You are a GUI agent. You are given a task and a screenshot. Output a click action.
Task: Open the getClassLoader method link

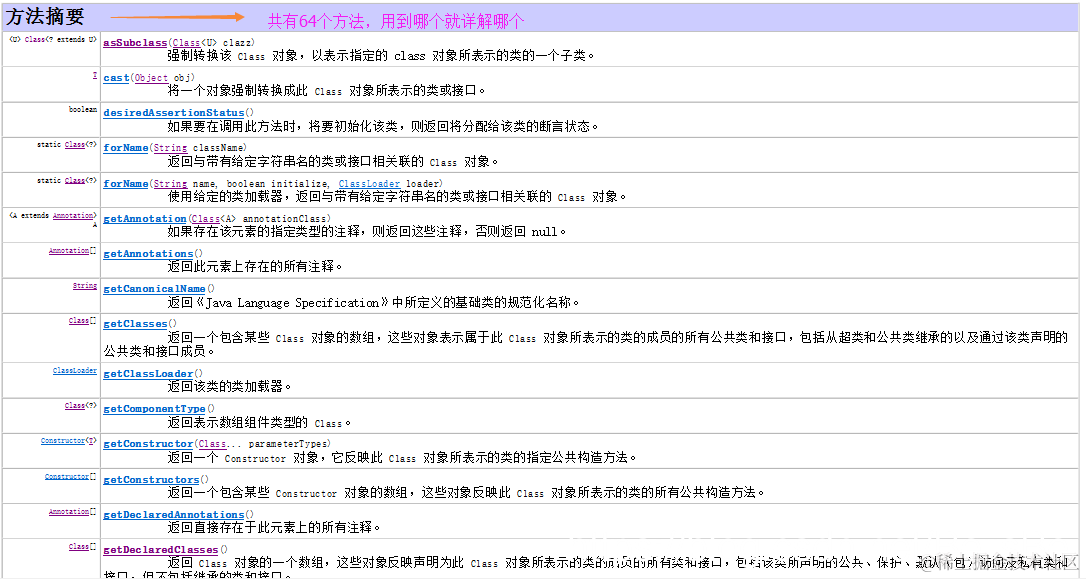[148, 374]
